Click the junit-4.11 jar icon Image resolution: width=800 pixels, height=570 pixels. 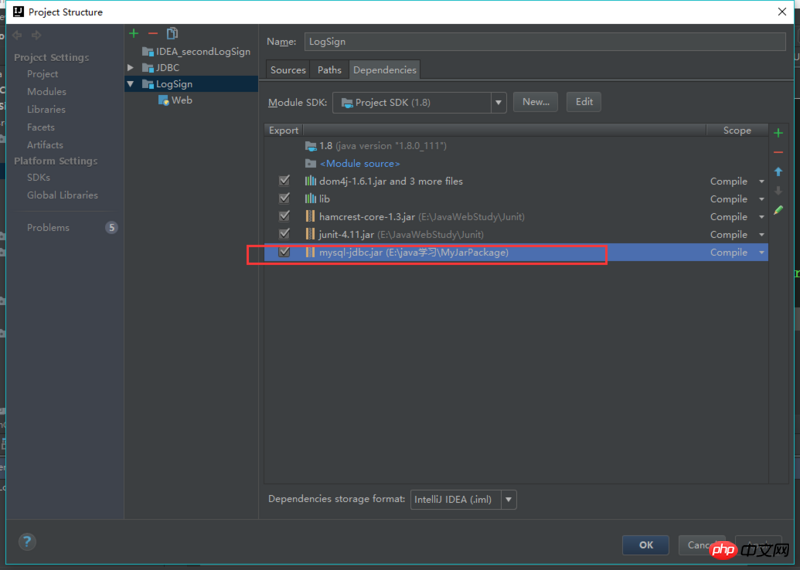(310, 234)
